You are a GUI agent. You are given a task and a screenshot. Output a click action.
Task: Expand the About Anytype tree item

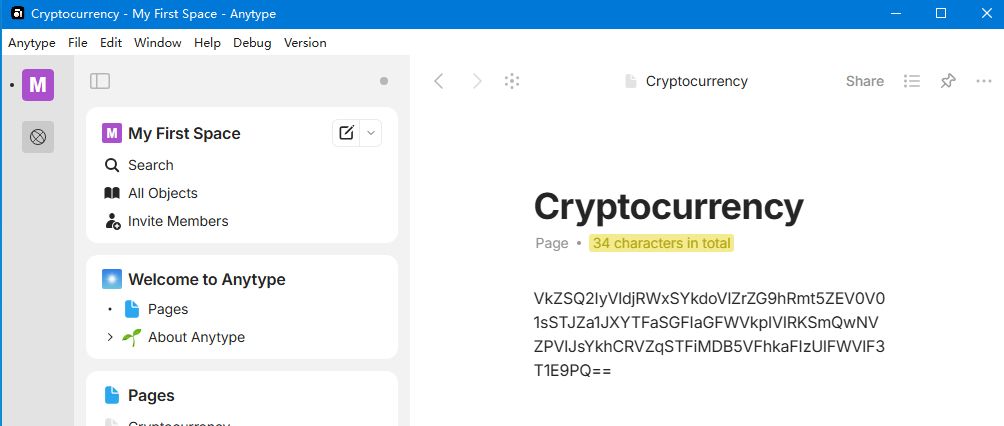coord(110,337)
